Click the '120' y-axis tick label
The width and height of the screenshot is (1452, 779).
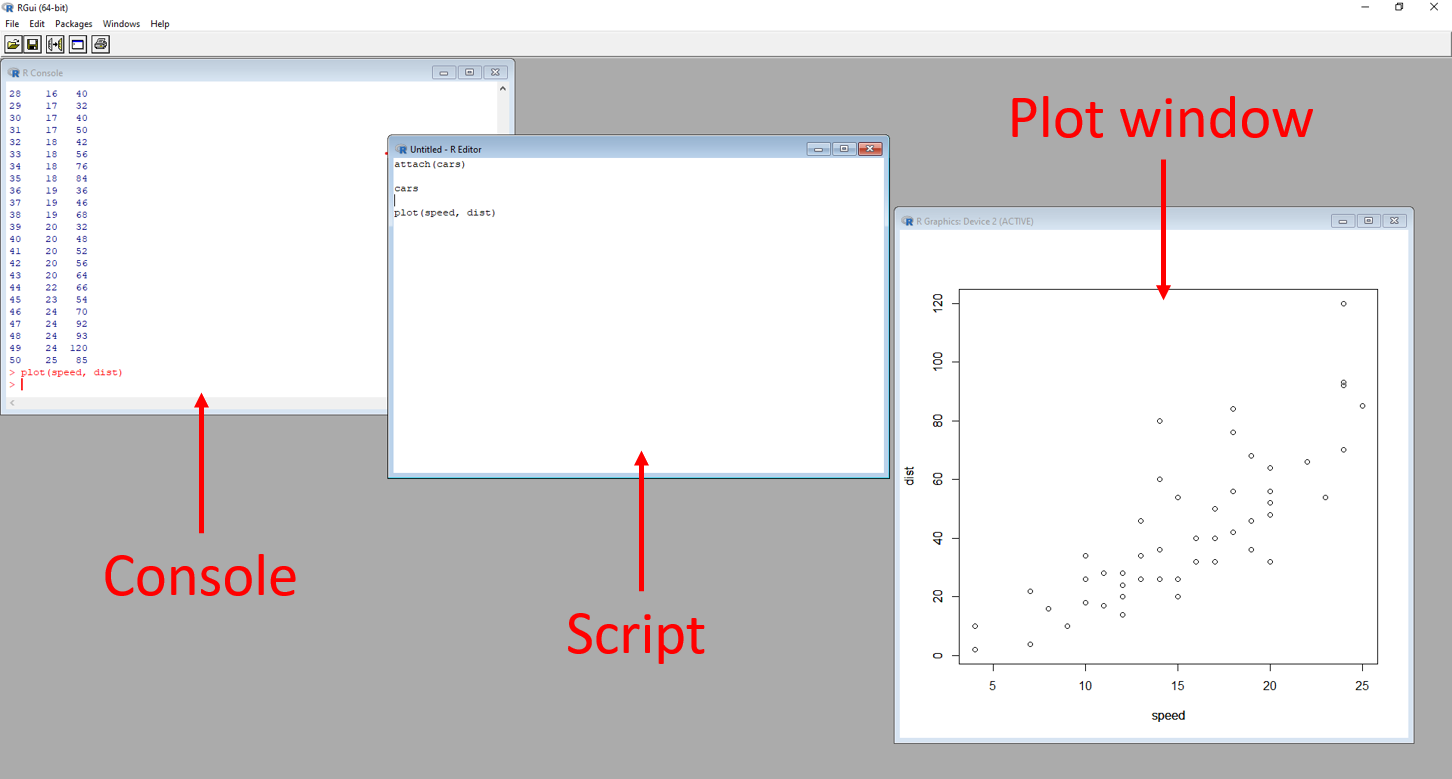coord(937,303)
